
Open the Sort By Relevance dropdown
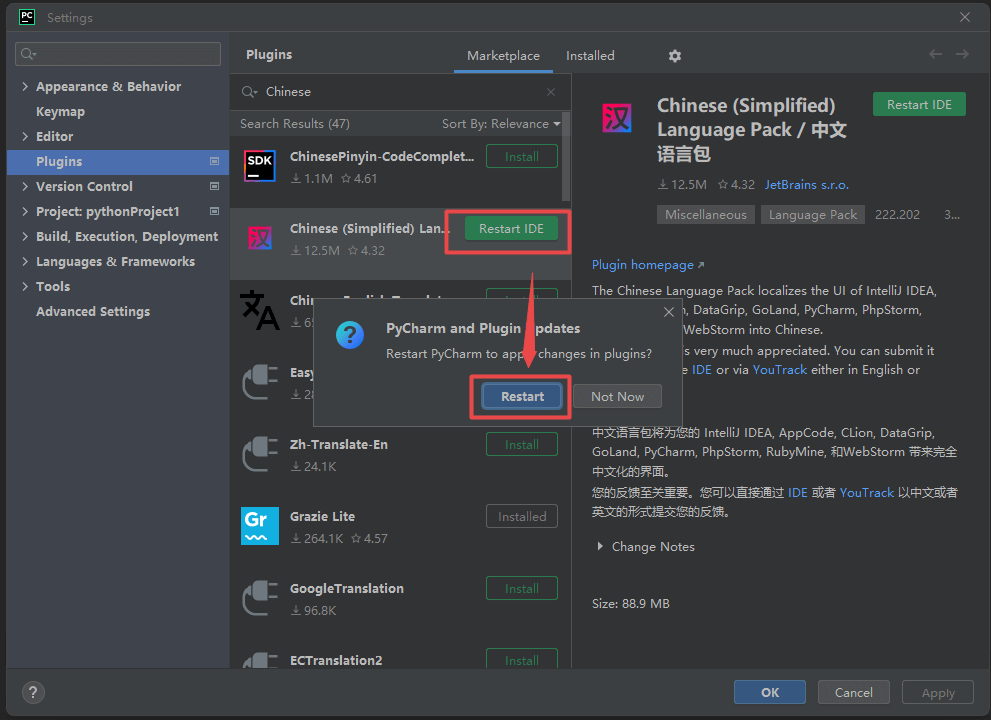501,124
